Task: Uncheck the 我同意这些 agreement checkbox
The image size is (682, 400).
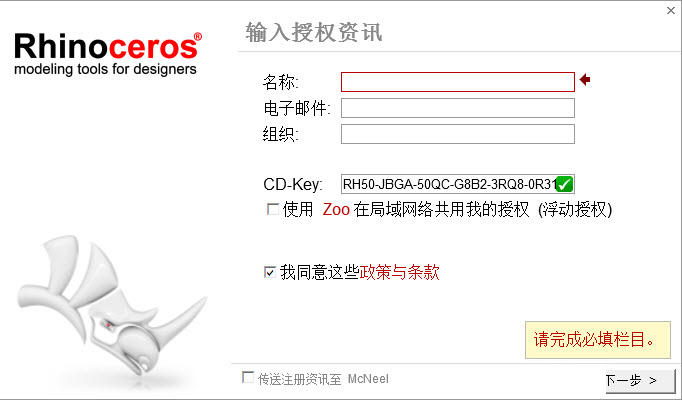Action: [270, 272]
